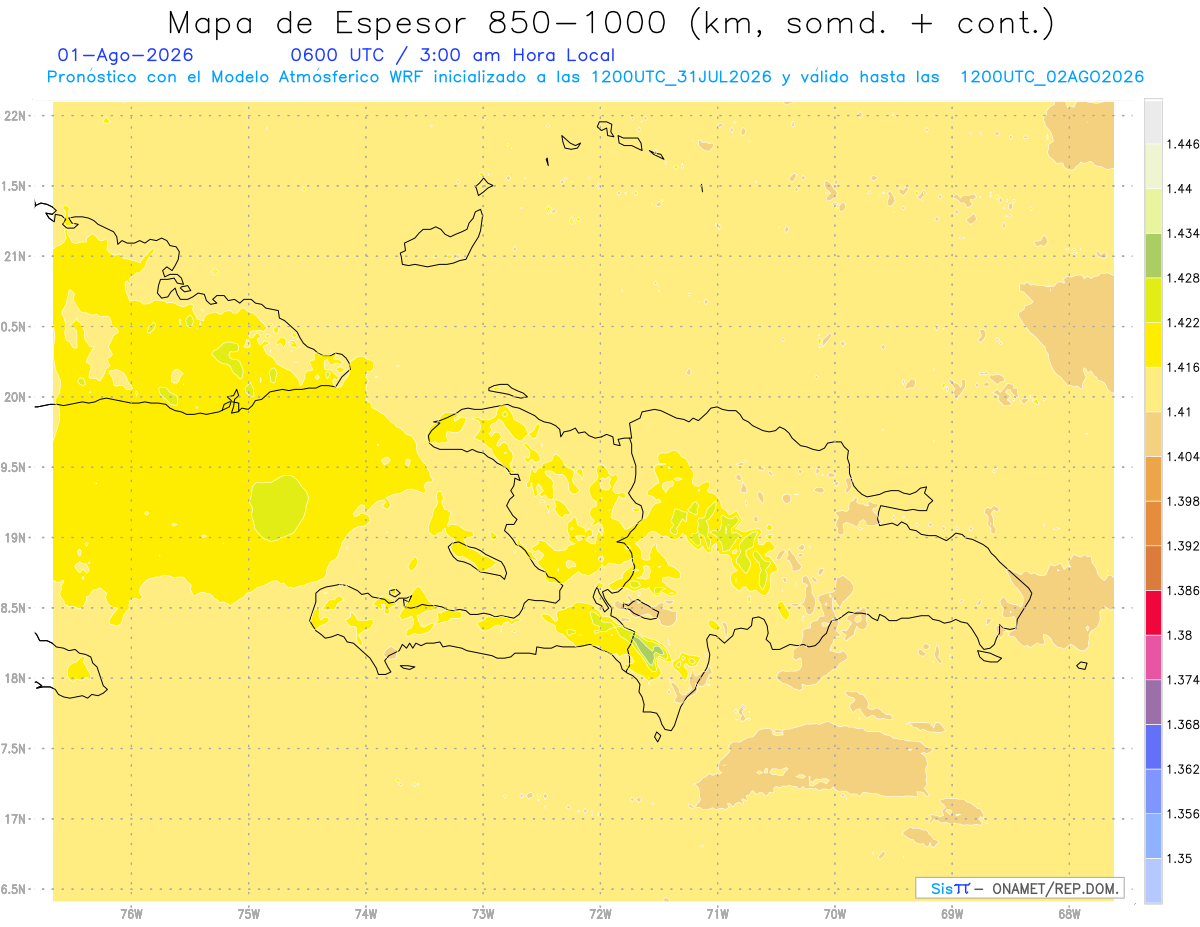Click the purple swatch between 1.368 and 1.374
Image resolution: width=1200 pixels, height=927 pixels.
(x=1153, y=702)
